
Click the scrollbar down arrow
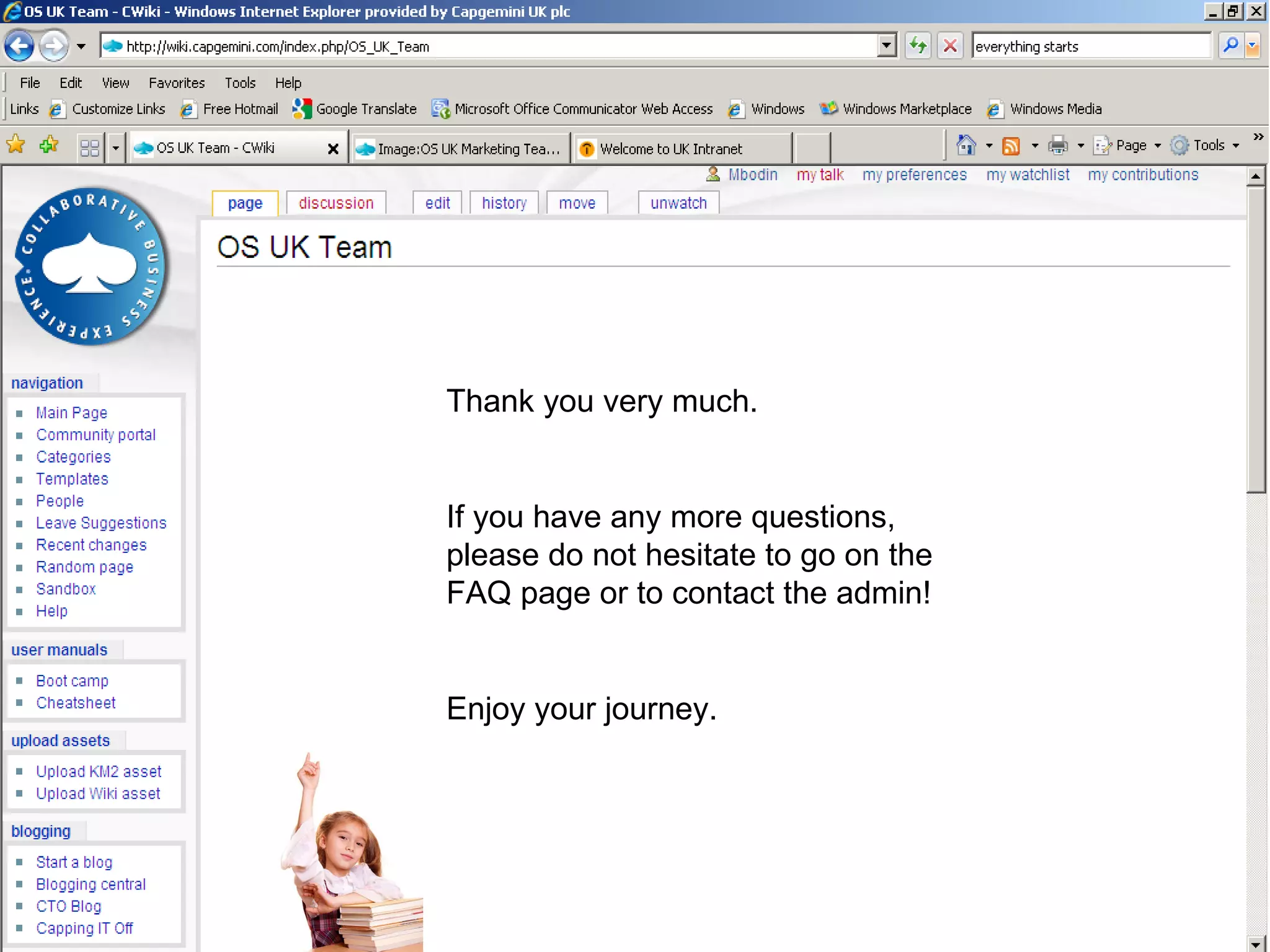[1256, 944]
